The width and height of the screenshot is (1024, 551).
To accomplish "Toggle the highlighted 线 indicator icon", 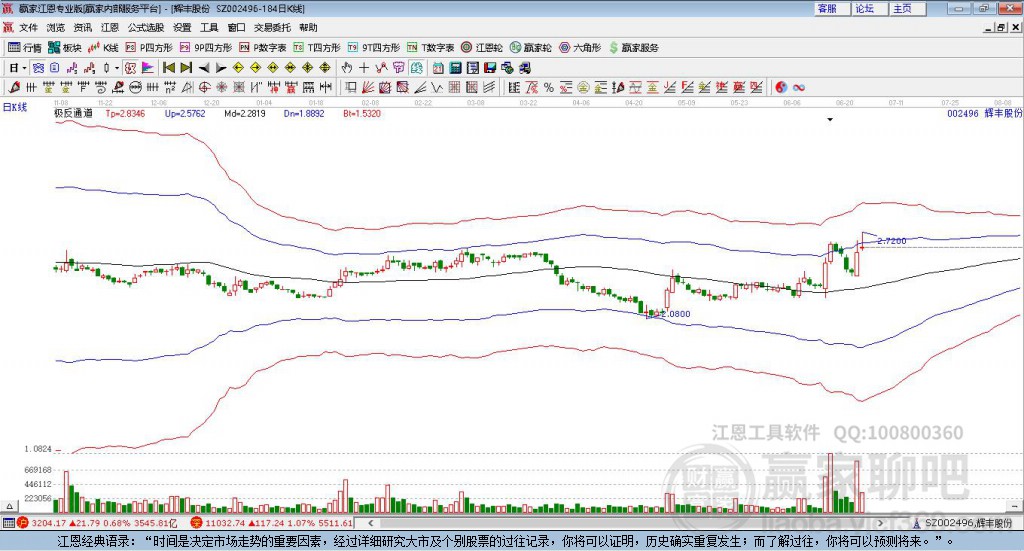I will (x=417, y=68).
